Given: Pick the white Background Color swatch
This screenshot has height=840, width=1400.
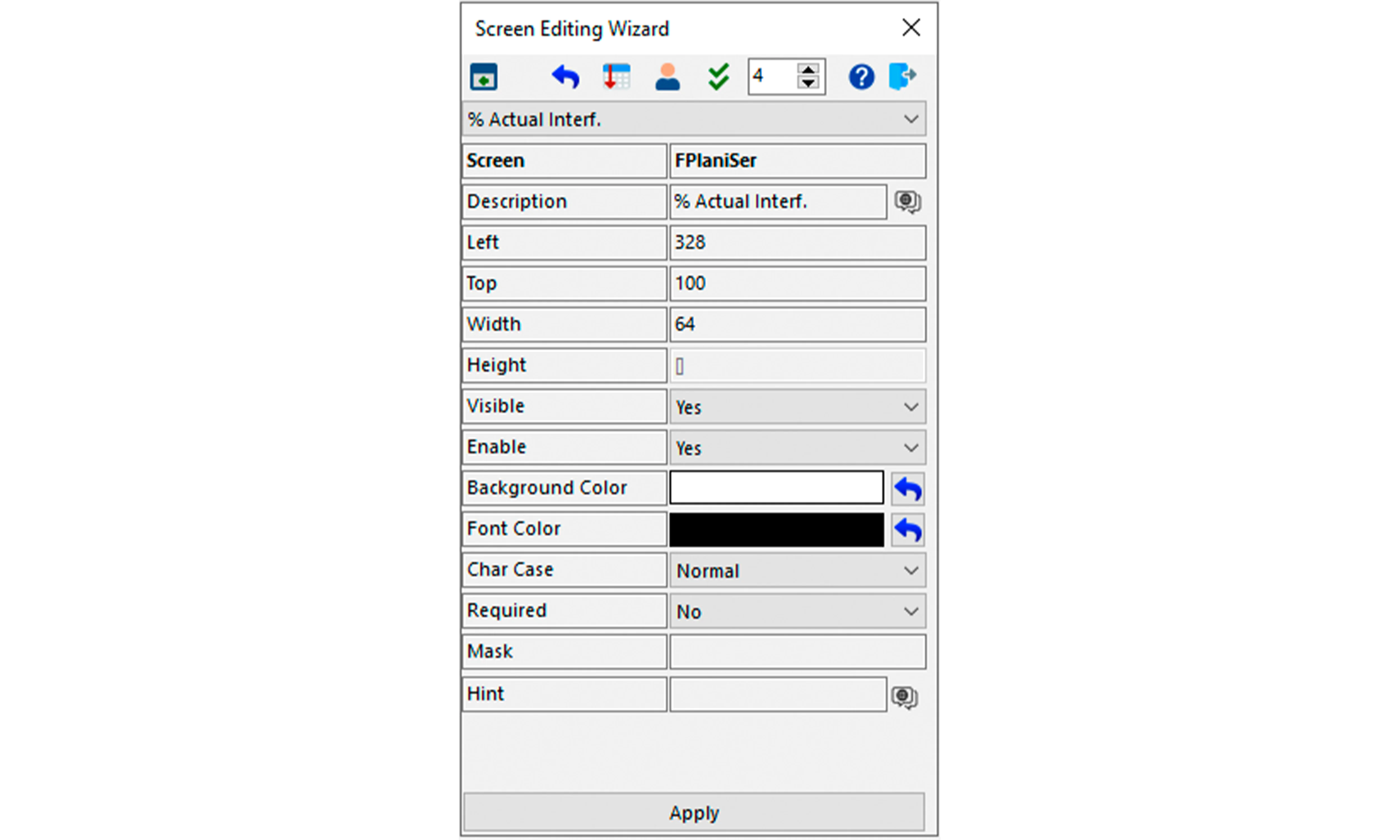Looking at the screenshot, I should [776, 487].
